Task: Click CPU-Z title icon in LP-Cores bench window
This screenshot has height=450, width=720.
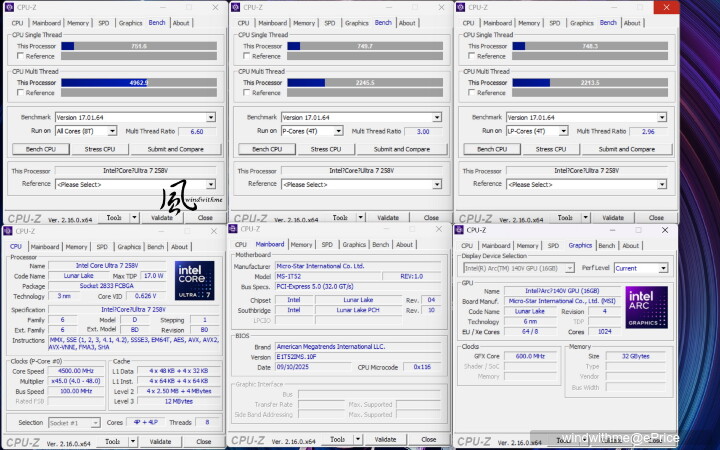Action: tap(461, 7)
